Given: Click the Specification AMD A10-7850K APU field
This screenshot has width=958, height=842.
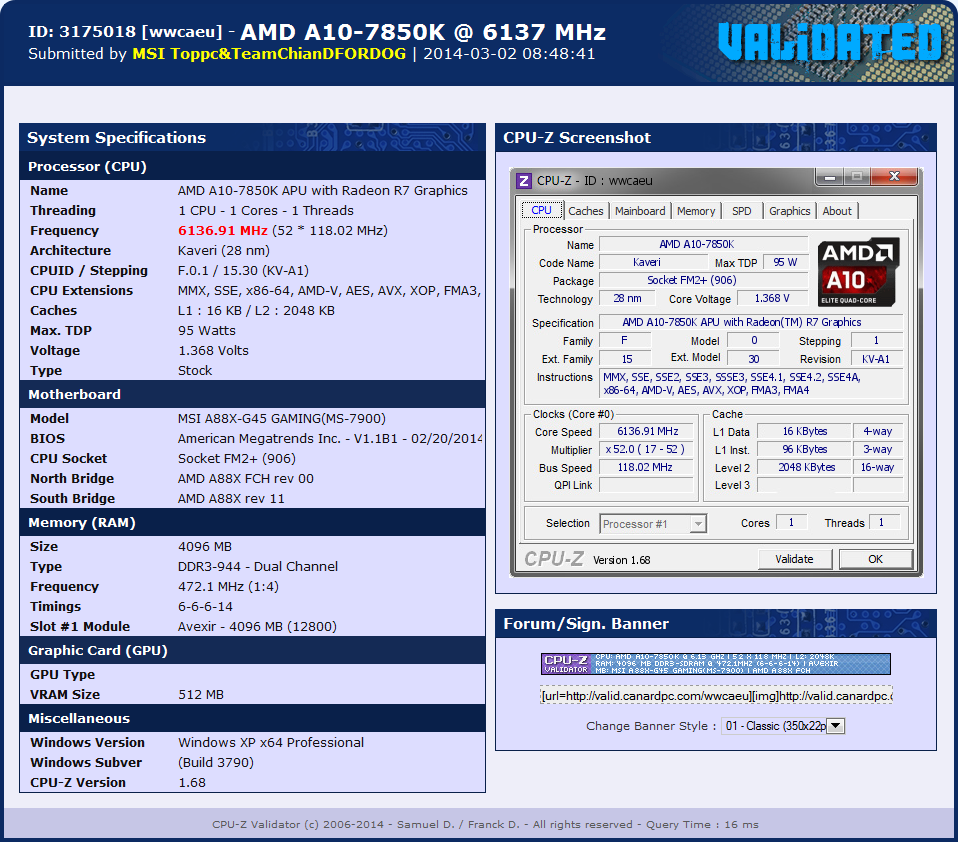Looking at the screenshot, I should (751, 322).
